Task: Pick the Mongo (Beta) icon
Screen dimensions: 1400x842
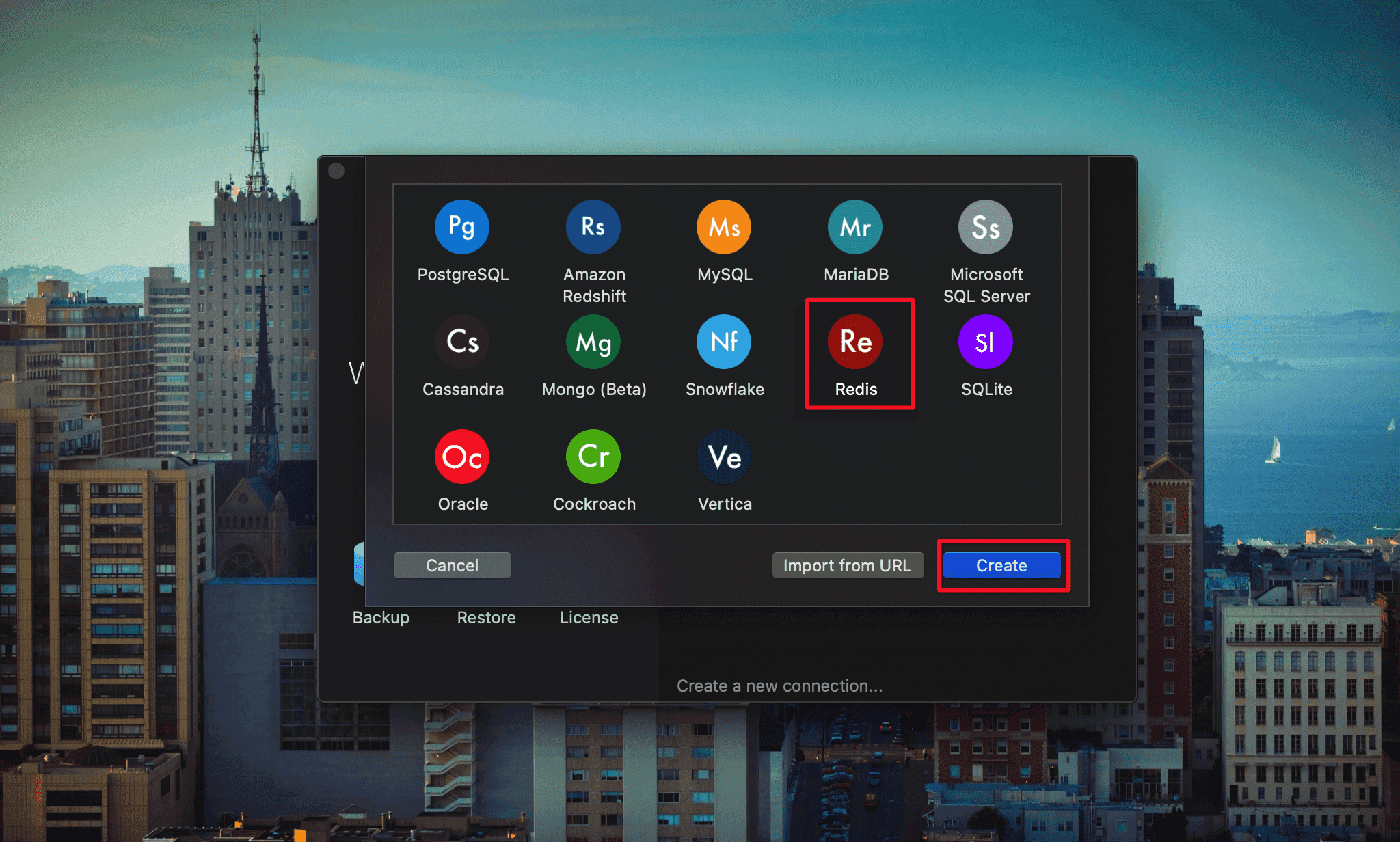Action: point(593,342)
